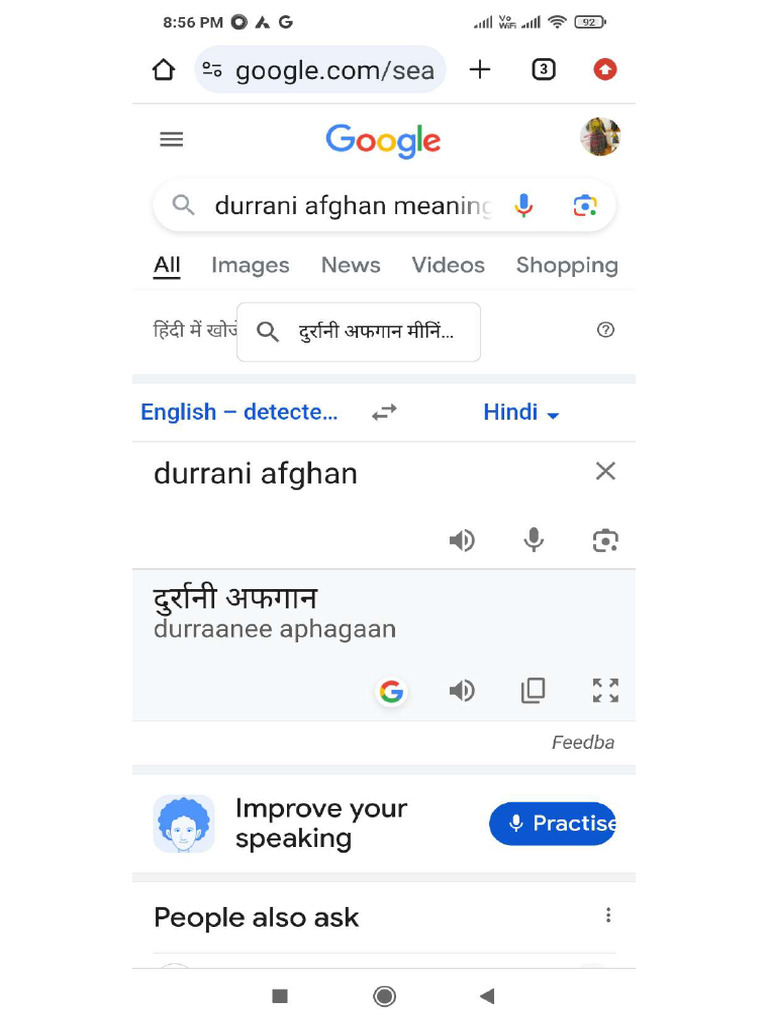Listen to source text durrani afghan
Screen dimensions: 768x1024
tap(462, 540)
